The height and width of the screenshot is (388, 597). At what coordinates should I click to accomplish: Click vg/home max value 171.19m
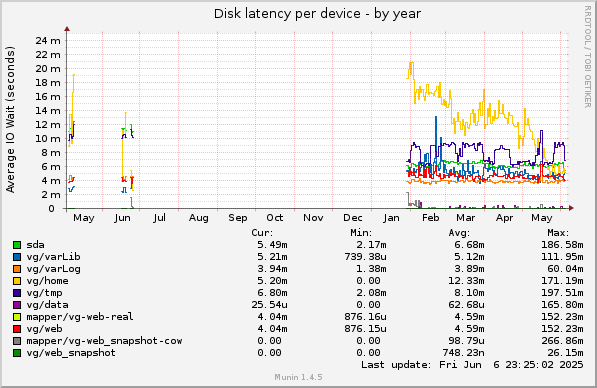point(562,281)
